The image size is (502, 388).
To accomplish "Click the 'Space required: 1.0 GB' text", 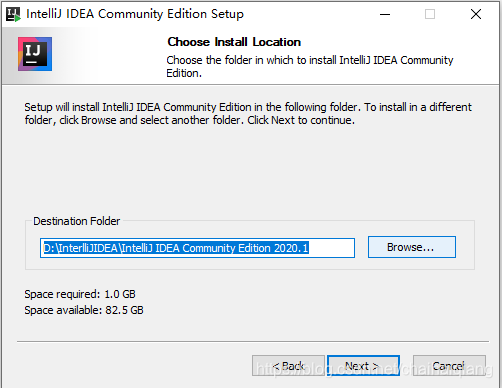I will pos(80,294).
